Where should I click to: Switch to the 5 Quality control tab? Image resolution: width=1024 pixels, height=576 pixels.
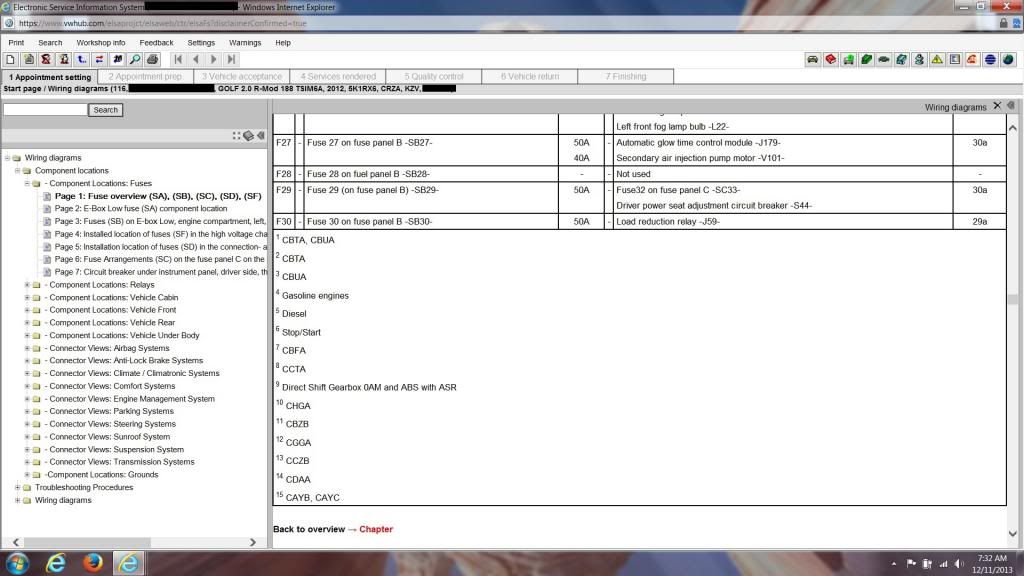coord(434,76)
